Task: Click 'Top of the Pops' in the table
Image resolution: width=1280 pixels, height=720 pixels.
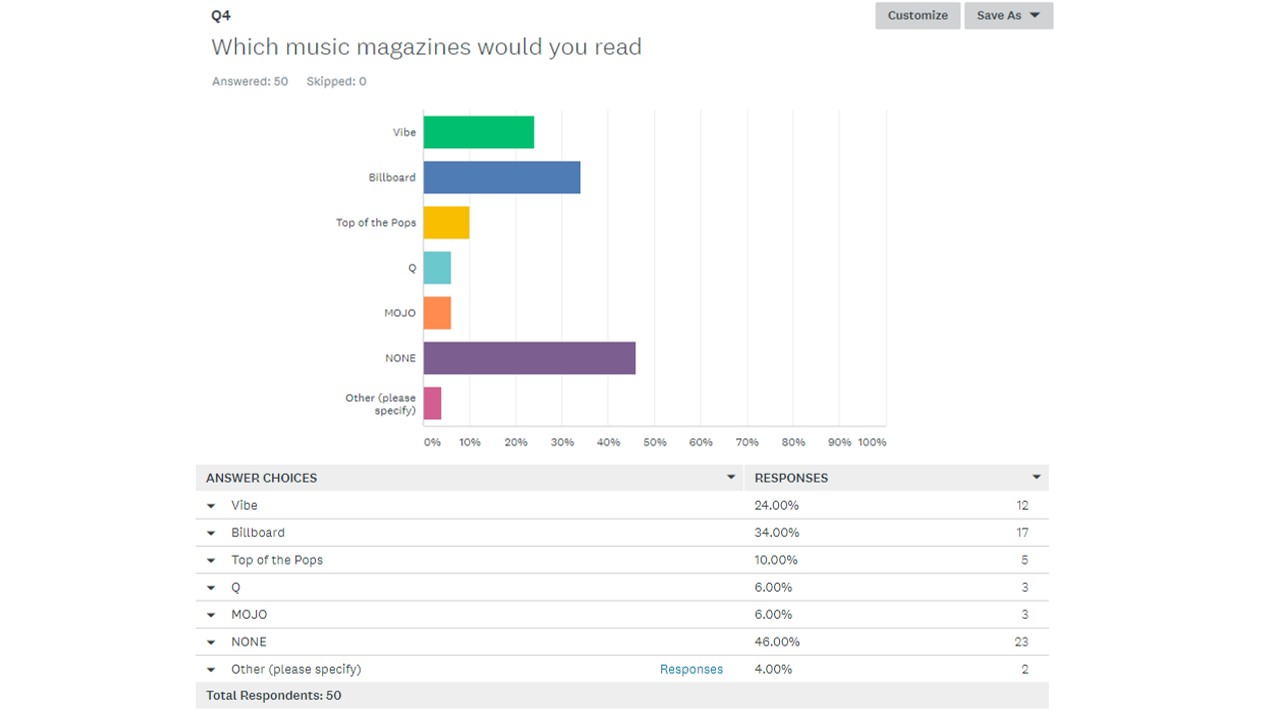Action: 277,560
